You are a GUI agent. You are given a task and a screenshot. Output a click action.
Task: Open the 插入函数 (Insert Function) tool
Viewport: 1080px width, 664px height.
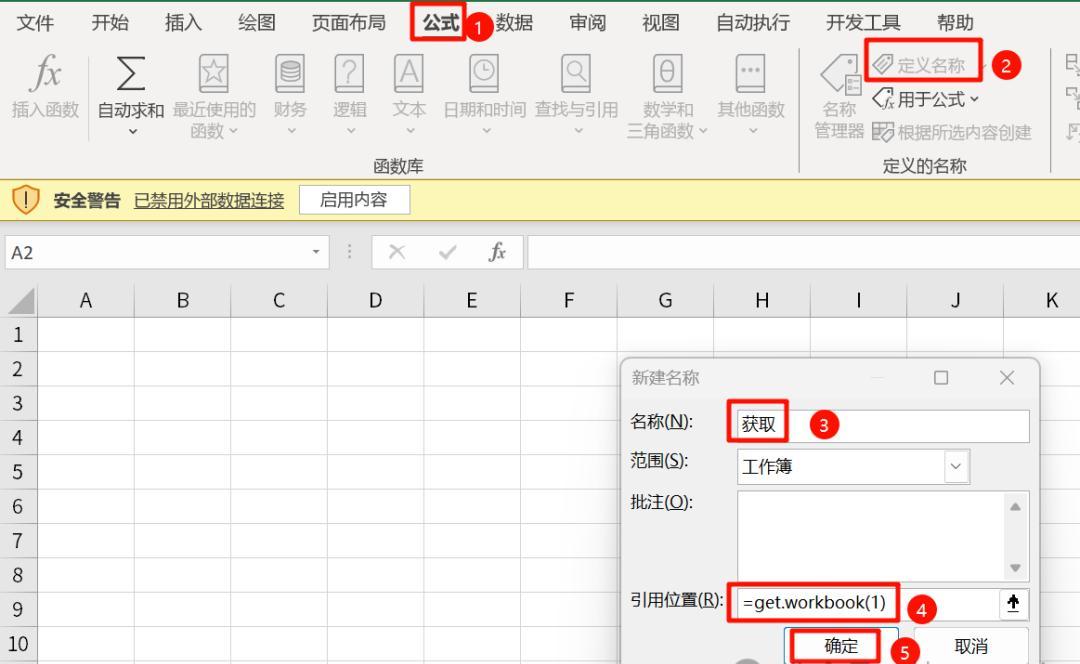[45, 86]
